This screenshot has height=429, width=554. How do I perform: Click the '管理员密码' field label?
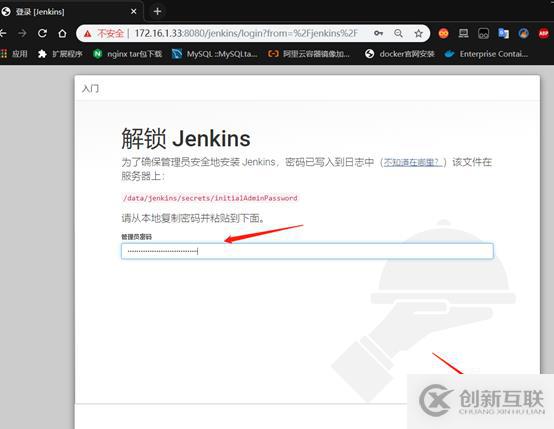pyautogui.click(x=136, y=237)
